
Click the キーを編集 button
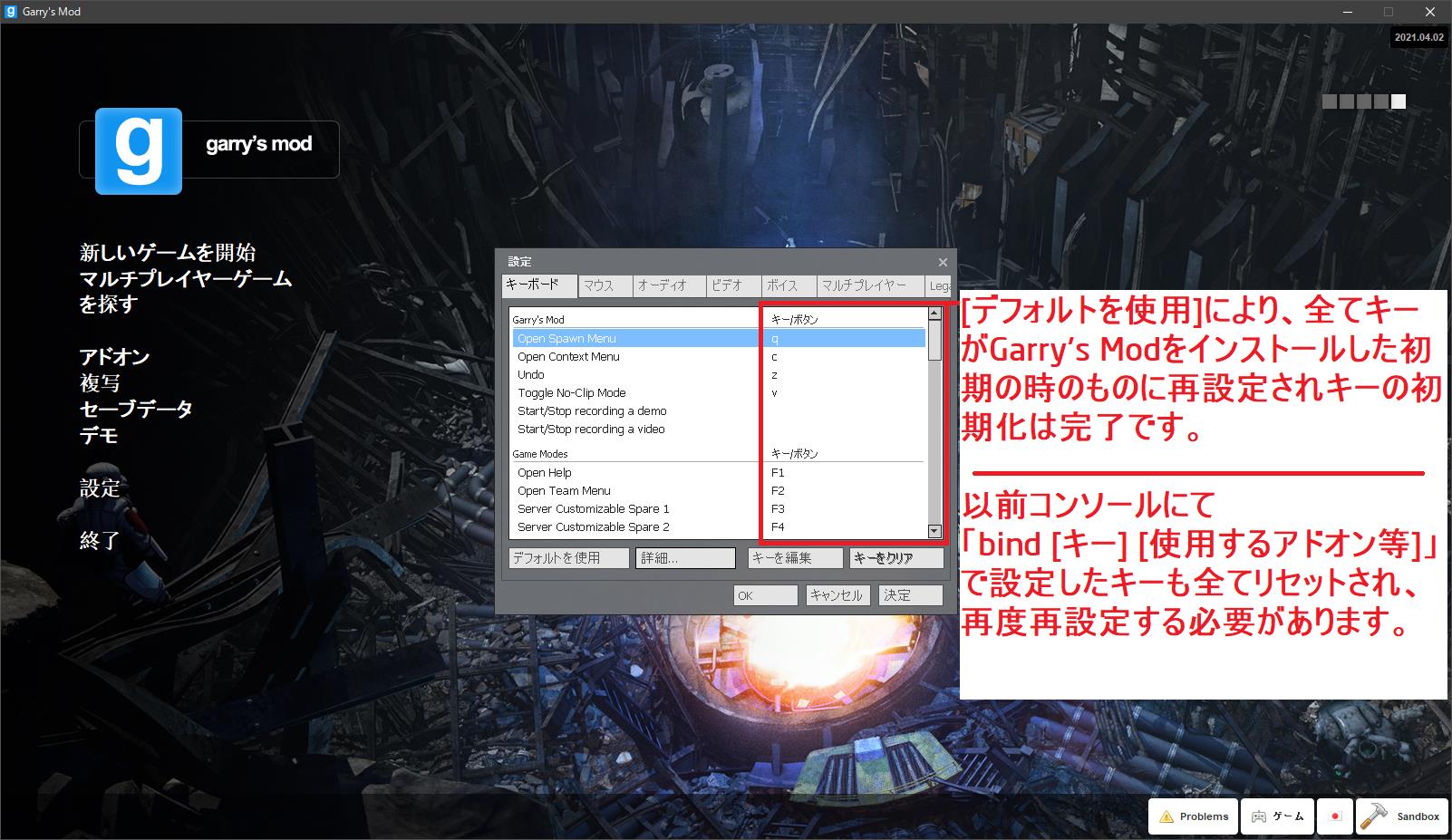pyautogui.click(x=795, y=558)
